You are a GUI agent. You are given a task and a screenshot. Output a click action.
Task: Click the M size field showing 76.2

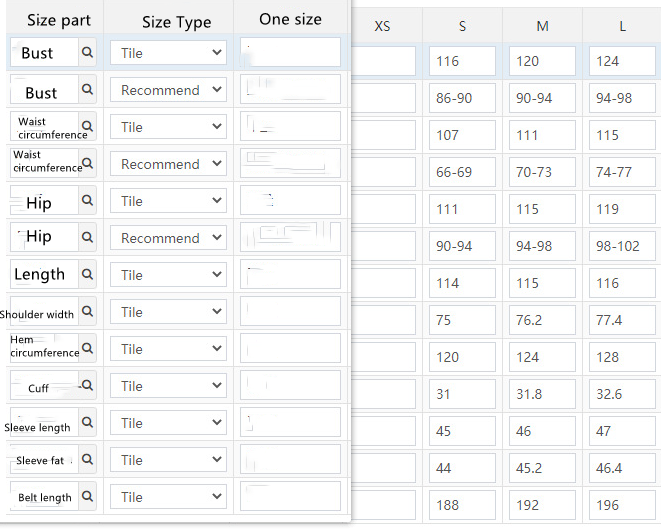[541, 320]
